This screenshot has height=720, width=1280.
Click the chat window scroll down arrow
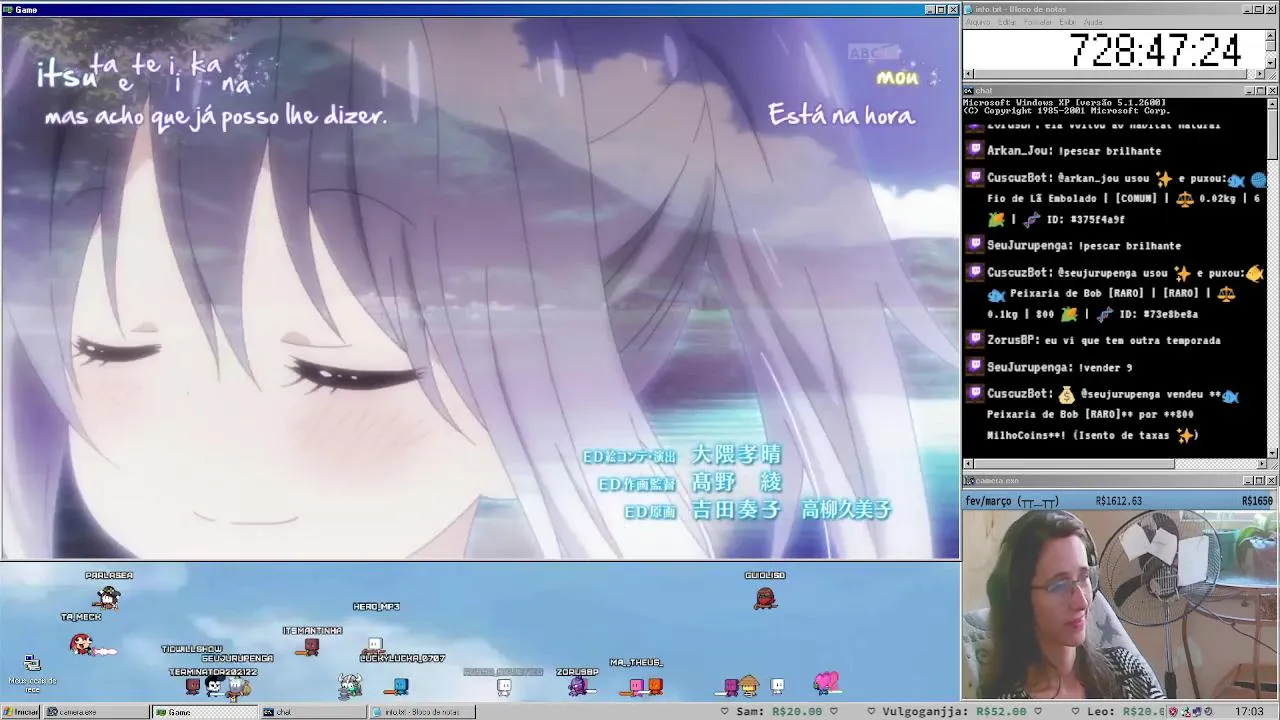tap(1272, 453)
